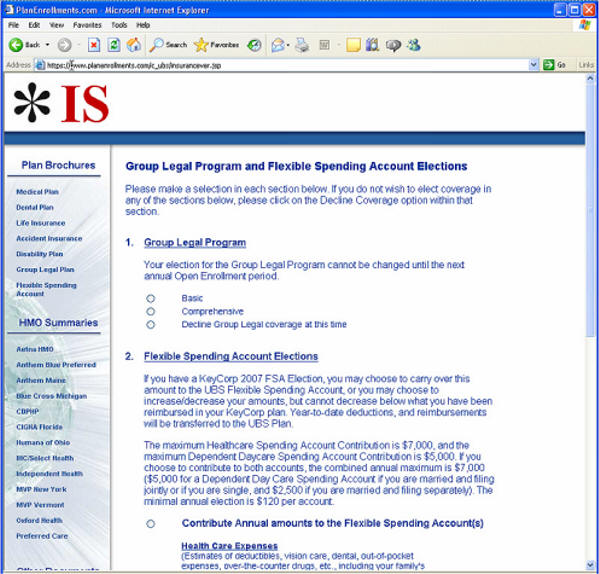Open the CDPHP summary link
This screenshot has width=599, height=574.
28,412
